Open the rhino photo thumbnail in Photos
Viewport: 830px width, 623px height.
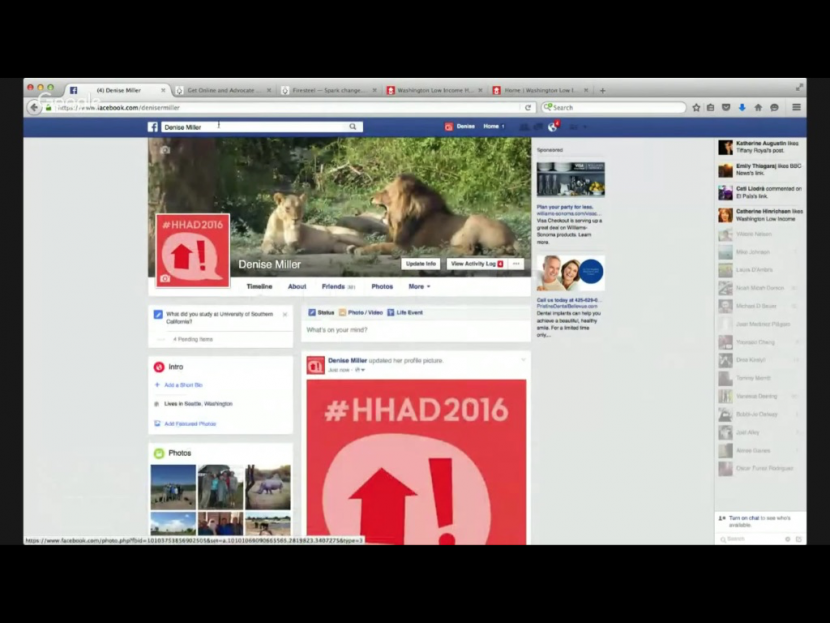(x=268, y=487)
